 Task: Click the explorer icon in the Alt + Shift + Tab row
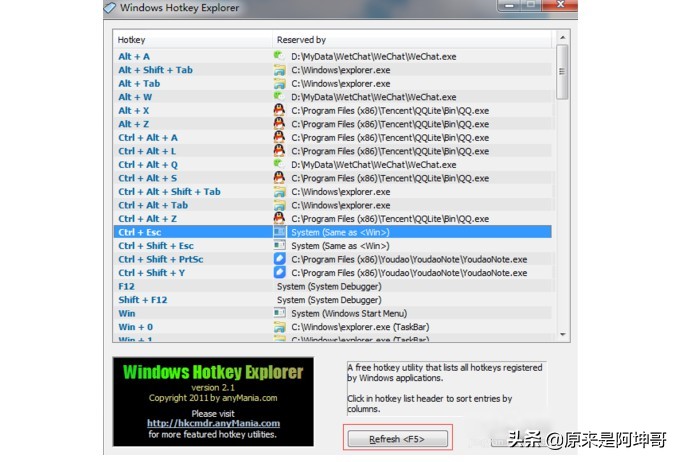point(279,70)
